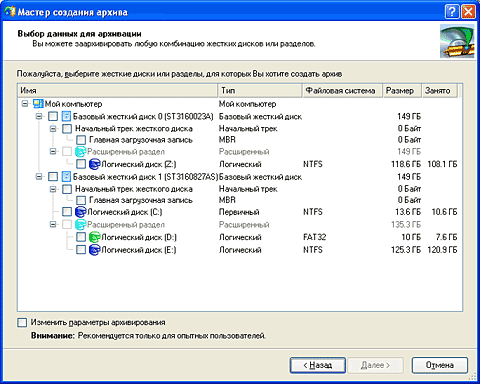Click the hard disk 0 ST3160023A drive icon

click(67, 116)
